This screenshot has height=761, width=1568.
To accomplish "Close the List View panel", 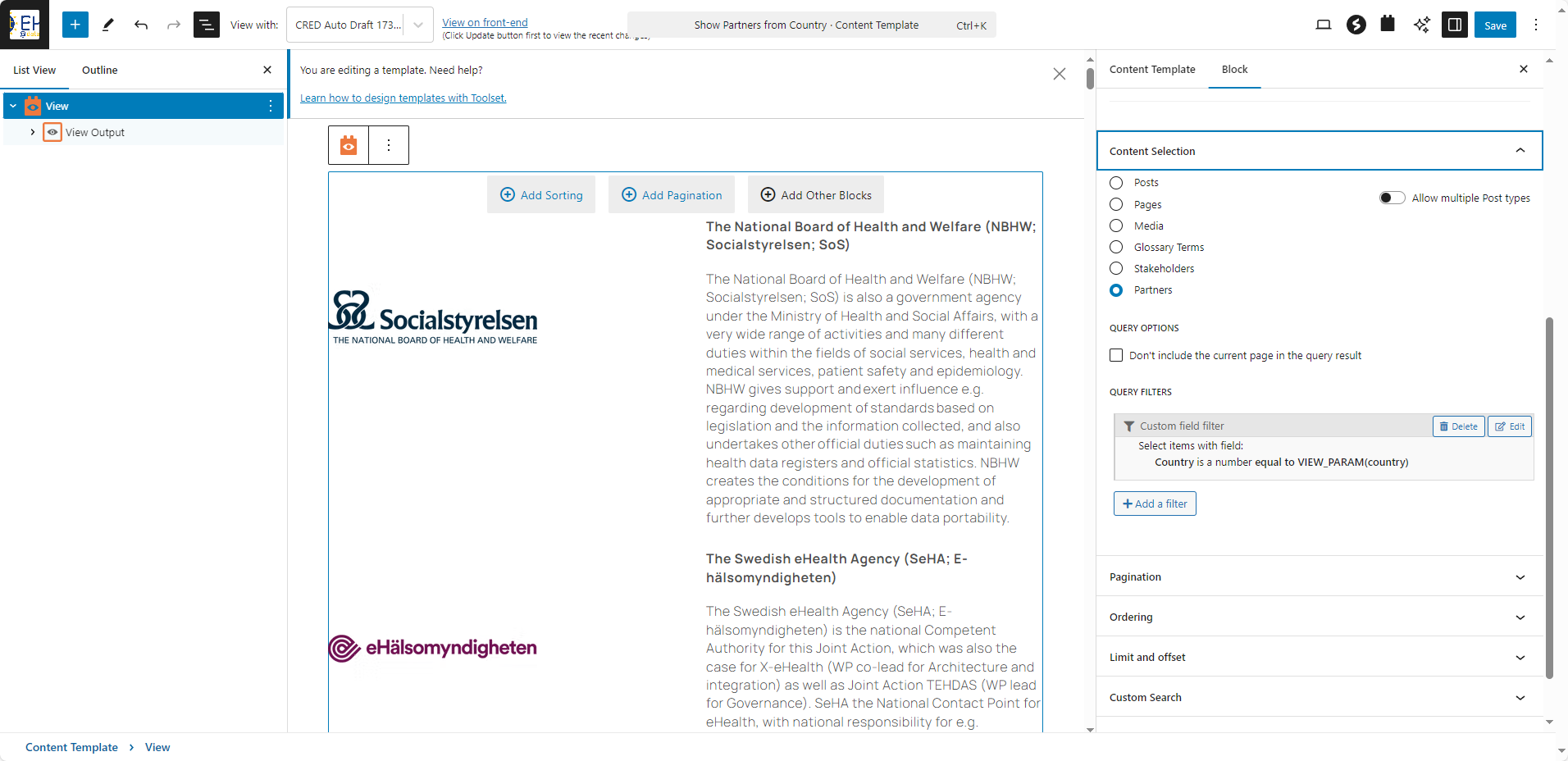I will pos(267,70).
